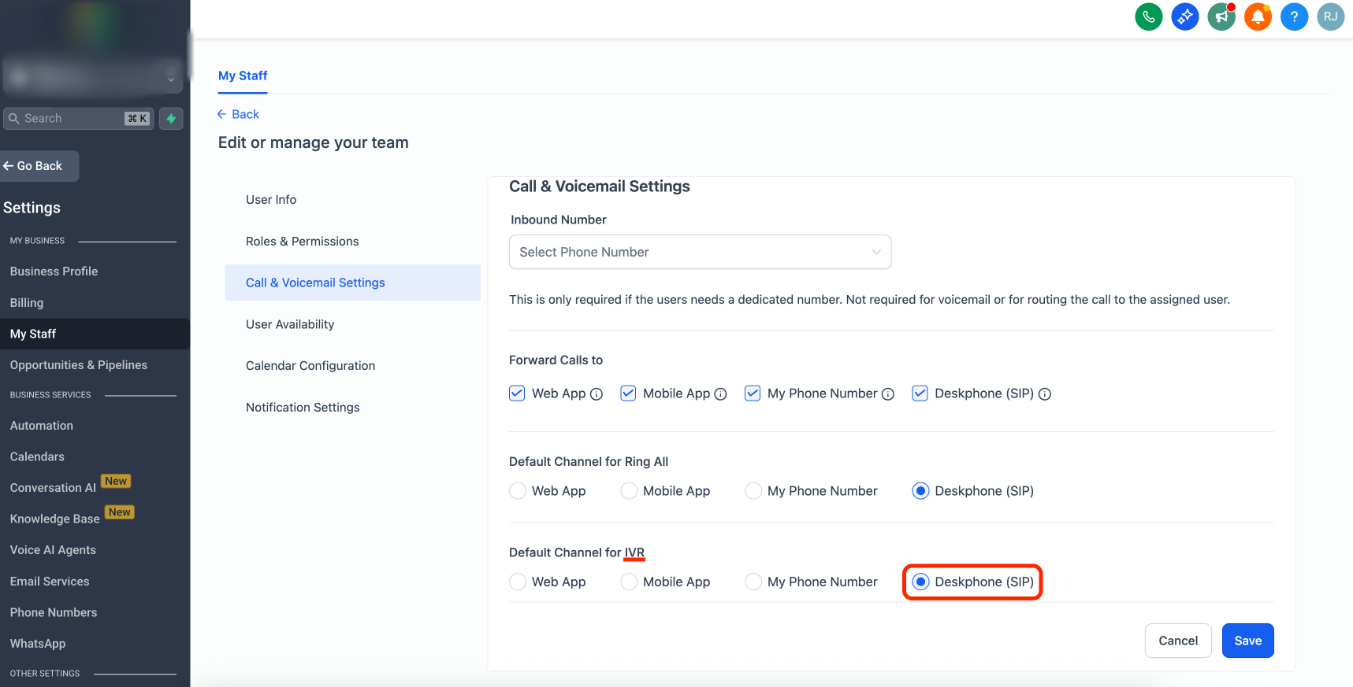The height and width of the screenshot is (687, 1353).
Task: Click the blue sparkle AI assistant icon
Action: pyautogui.click(x=1185, y=16)
